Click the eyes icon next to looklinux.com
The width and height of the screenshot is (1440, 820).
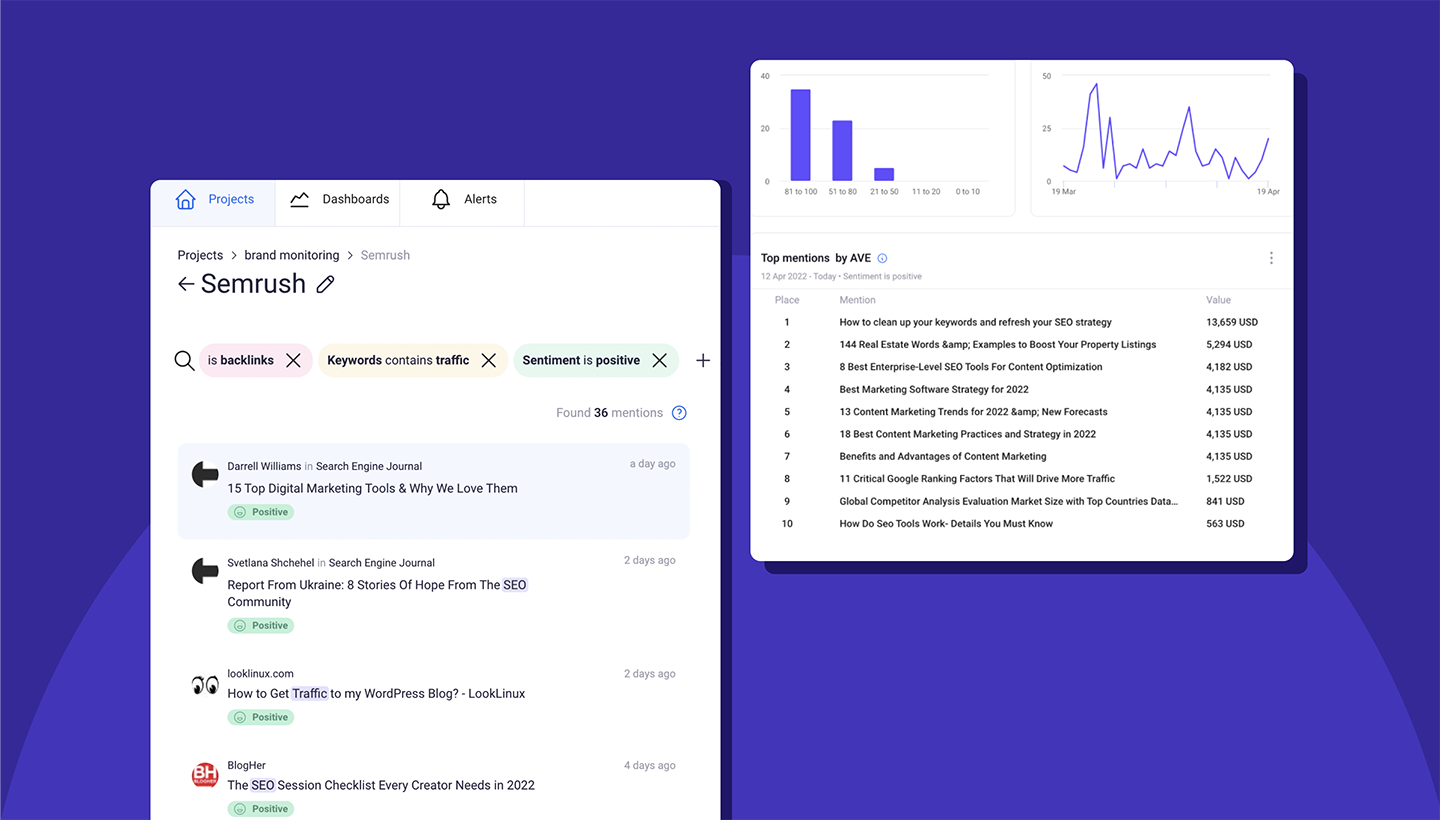(204, 684)
